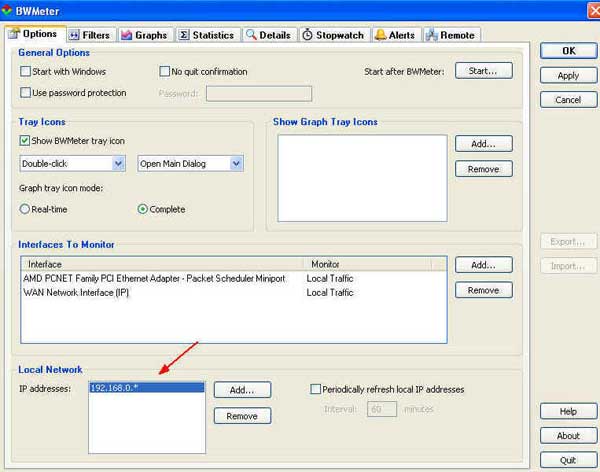The width and height of the screenshot is (600, 472).
Task: Click Add... in Show Graph Tray Icons
Action: click(x=484, y=144)
